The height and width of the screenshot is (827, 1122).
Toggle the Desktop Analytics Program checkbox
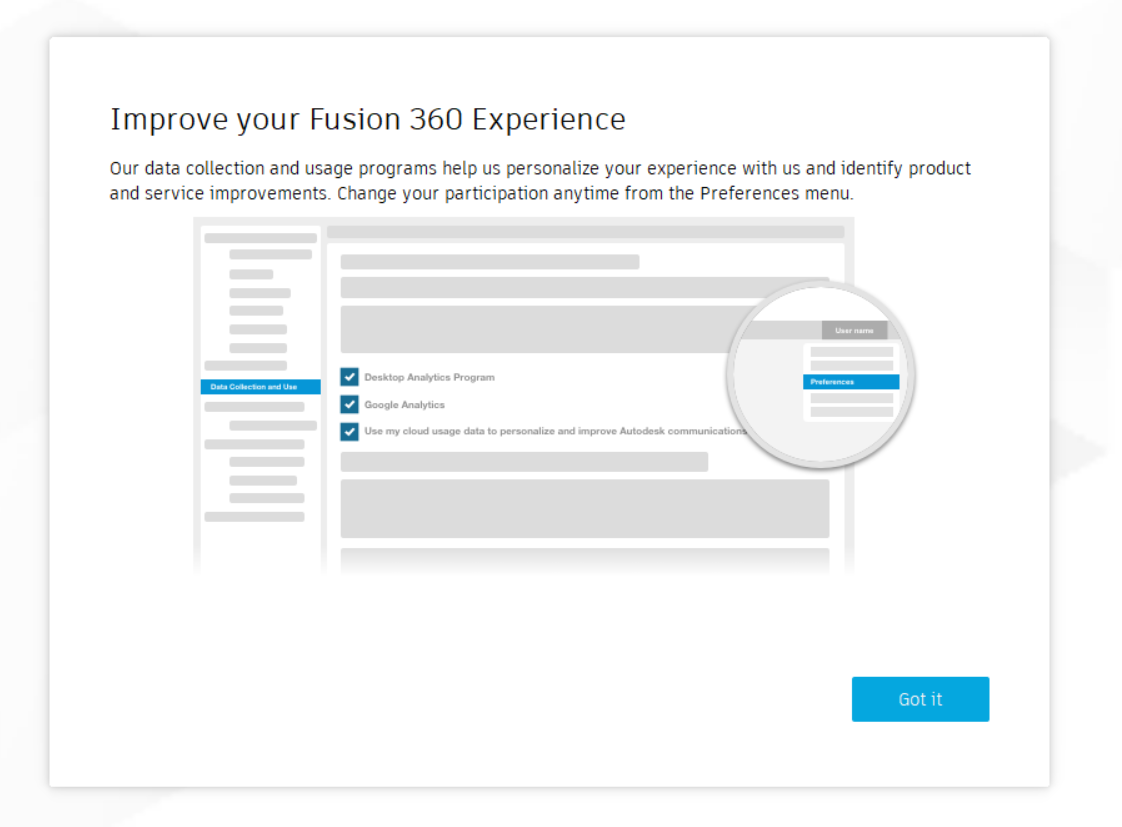coord(349,377)
